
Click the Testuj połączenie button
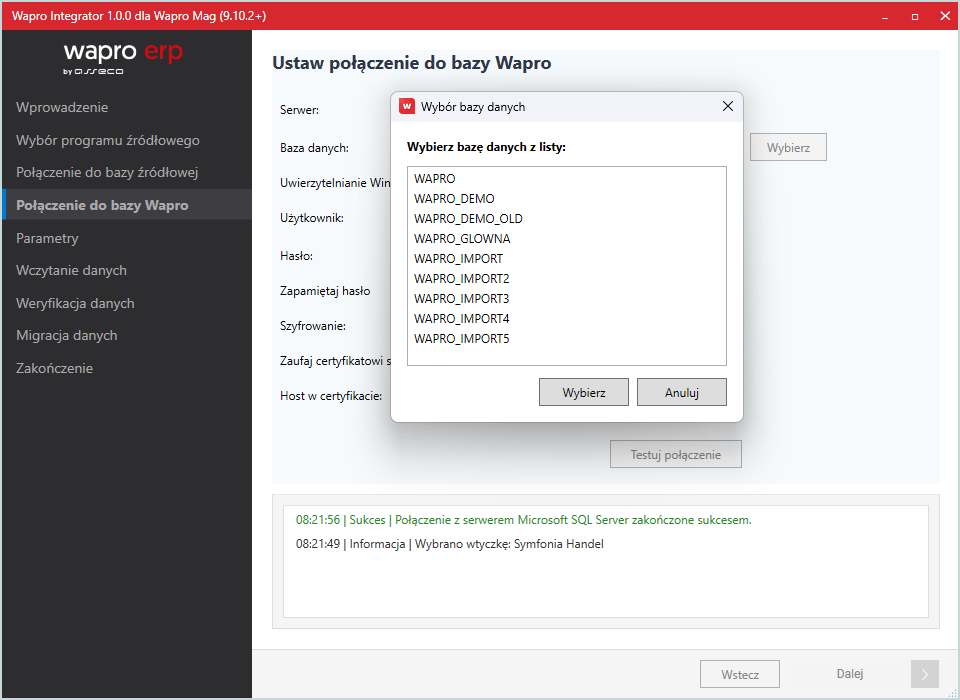(x=675, y=455)
